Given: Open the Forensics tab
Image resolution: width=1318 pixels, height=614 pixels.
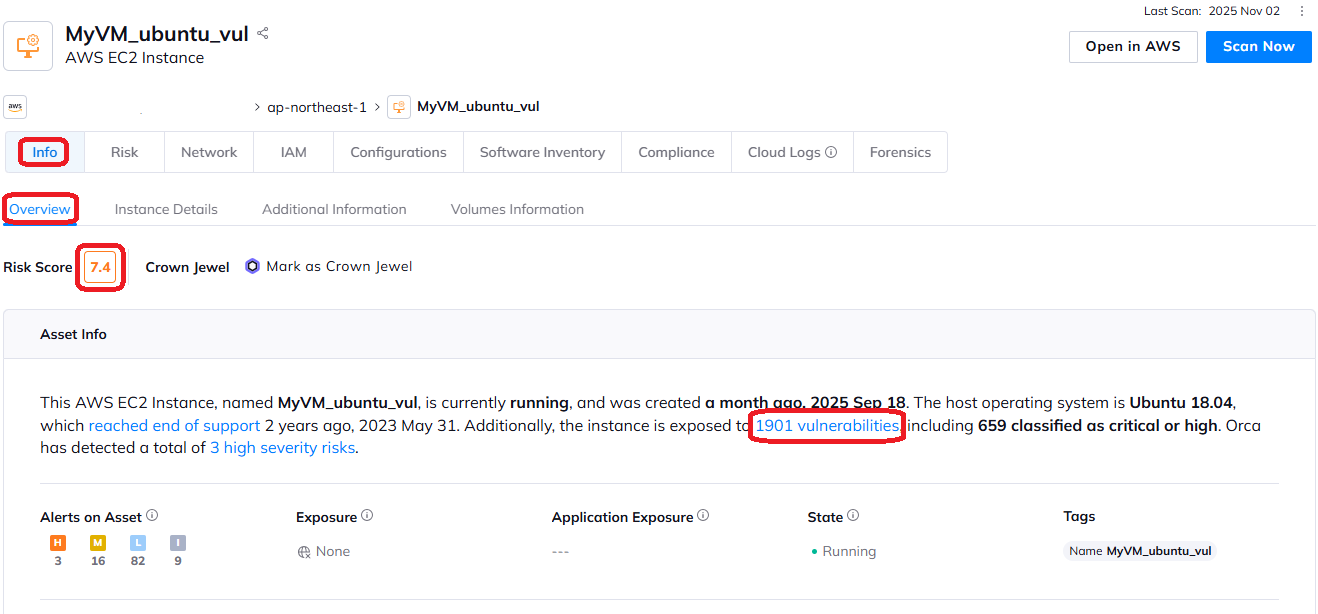Looking at the screenshot, I should [x=900, y=152].
